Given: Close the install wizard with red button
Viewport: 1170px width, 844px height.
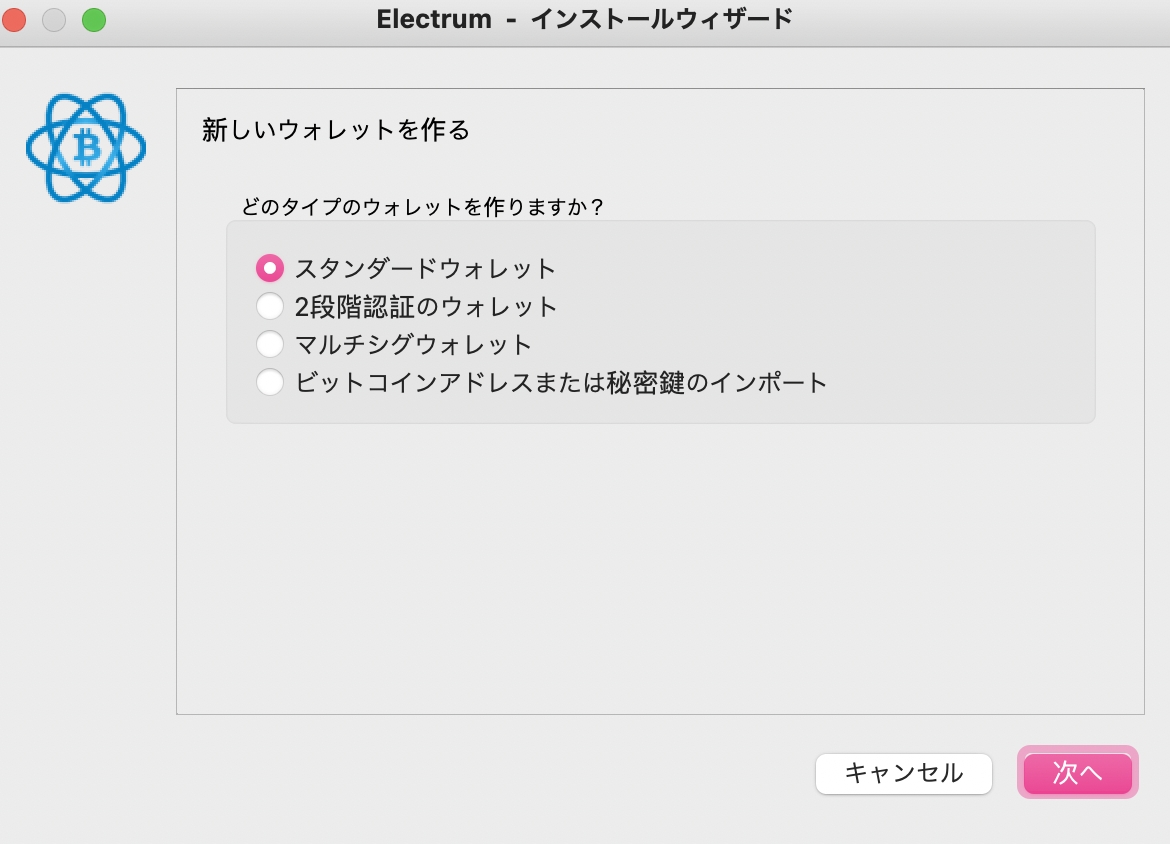Looking at the screenshot, I should [14, 19].
